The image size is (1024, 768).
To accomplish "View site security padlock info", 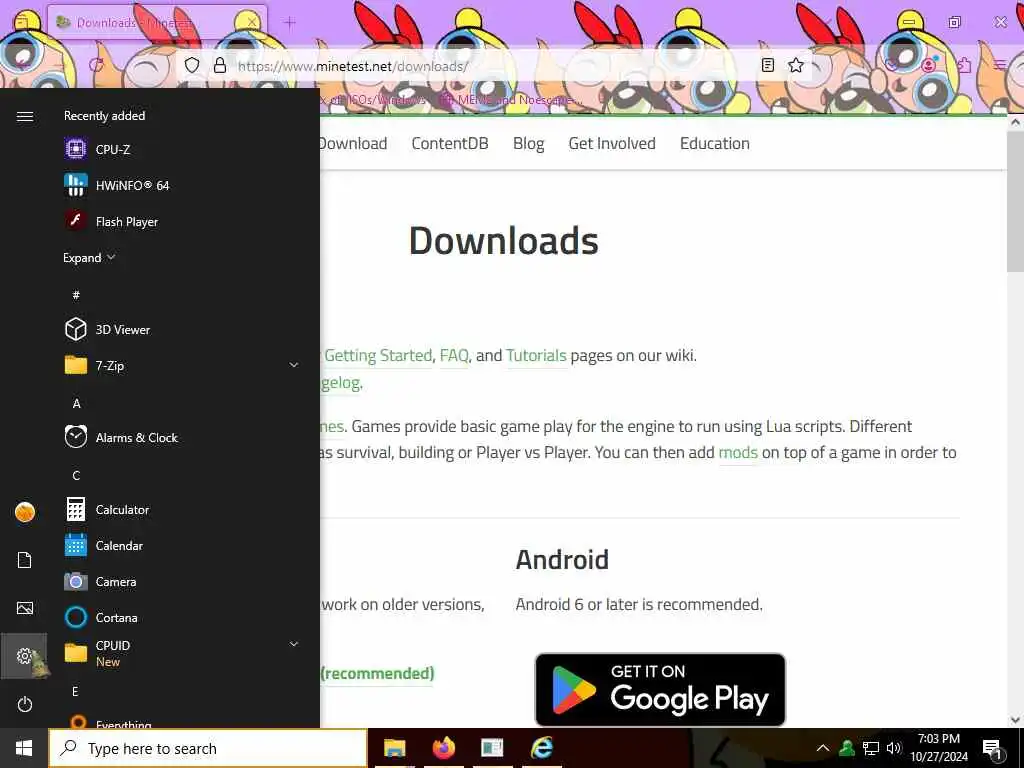I will click(x=220, y=65).
